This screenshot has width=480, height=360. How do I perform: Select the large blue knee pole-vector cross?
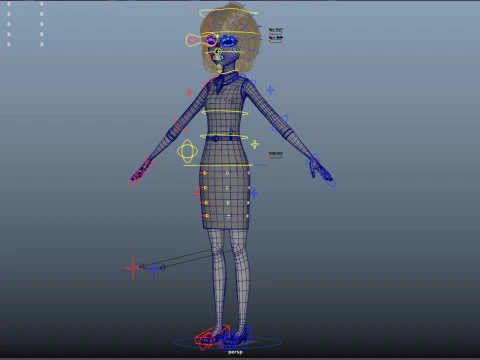point(153,269)
